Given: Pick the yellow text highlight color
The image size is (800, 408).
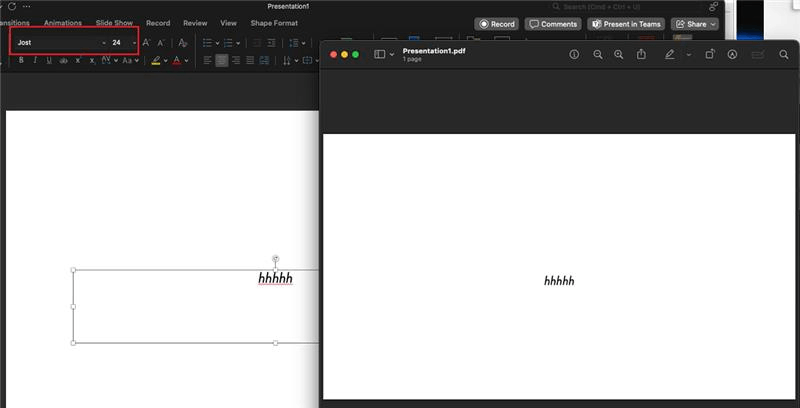Looking at the screenshot, I should pyautogui.click(x=156, y=61).
